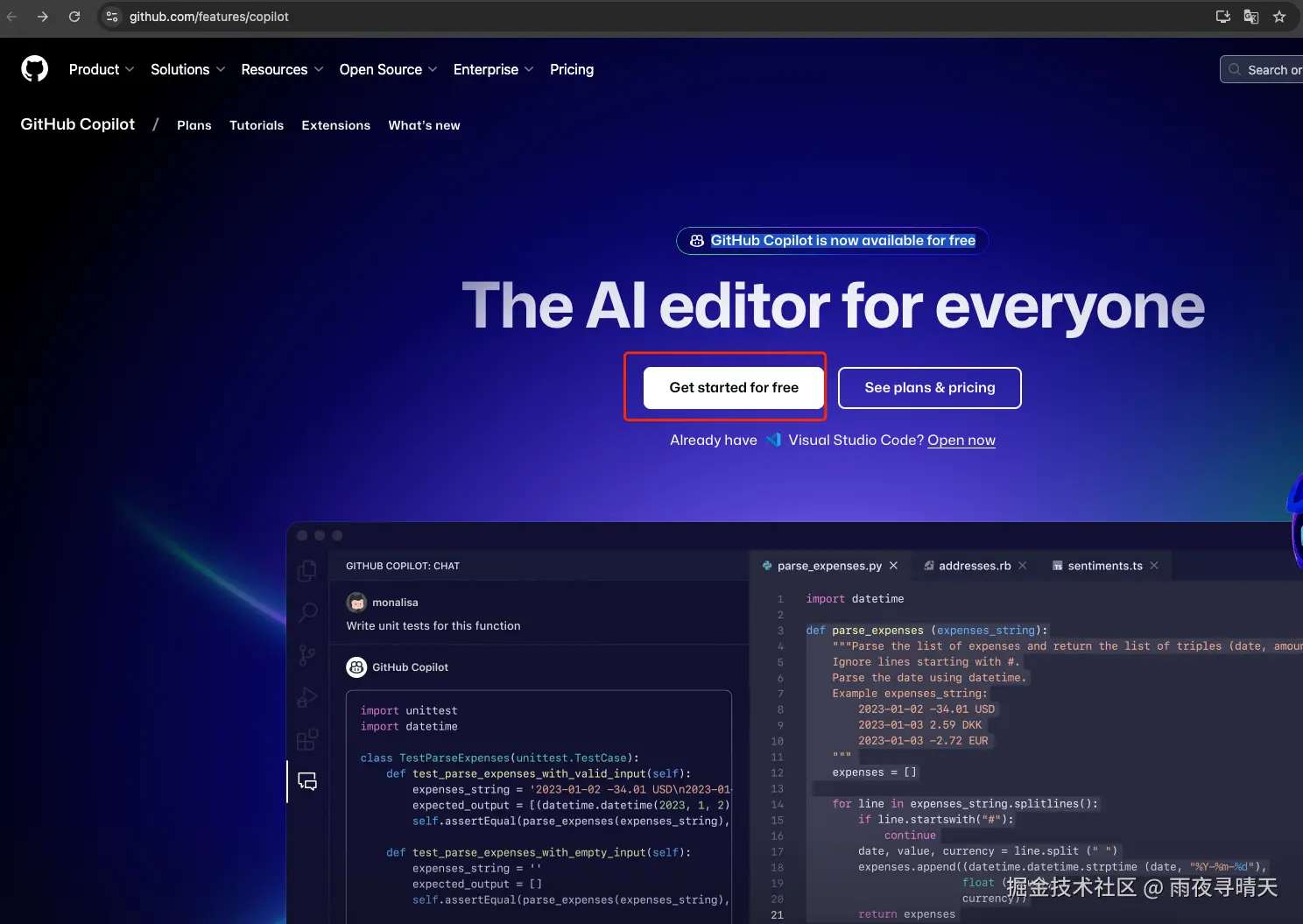Click the Visual Studio Code logo icon
The width and height of the screenshot is (1303, 924).
773,440
